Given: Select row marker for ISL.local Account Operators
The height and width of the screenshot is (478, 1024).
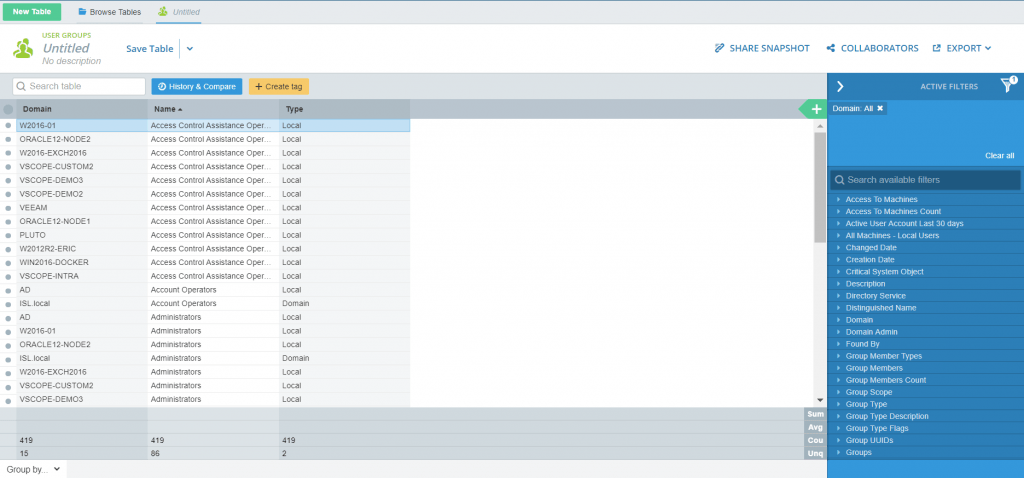Looking at the screenshot, I should coord(8,304).
